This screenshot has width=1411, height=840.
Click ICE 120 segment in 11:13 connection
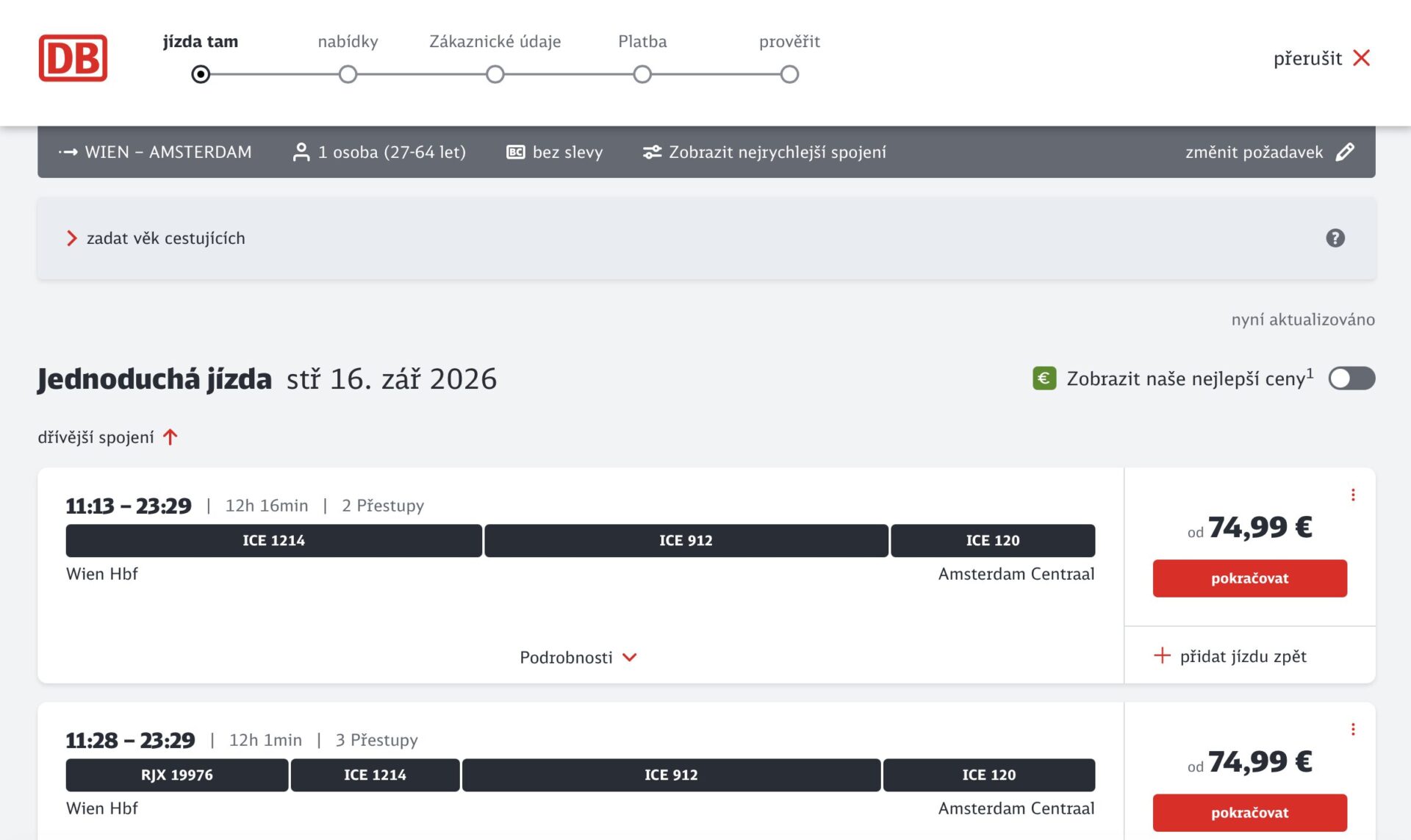point(993,541)
